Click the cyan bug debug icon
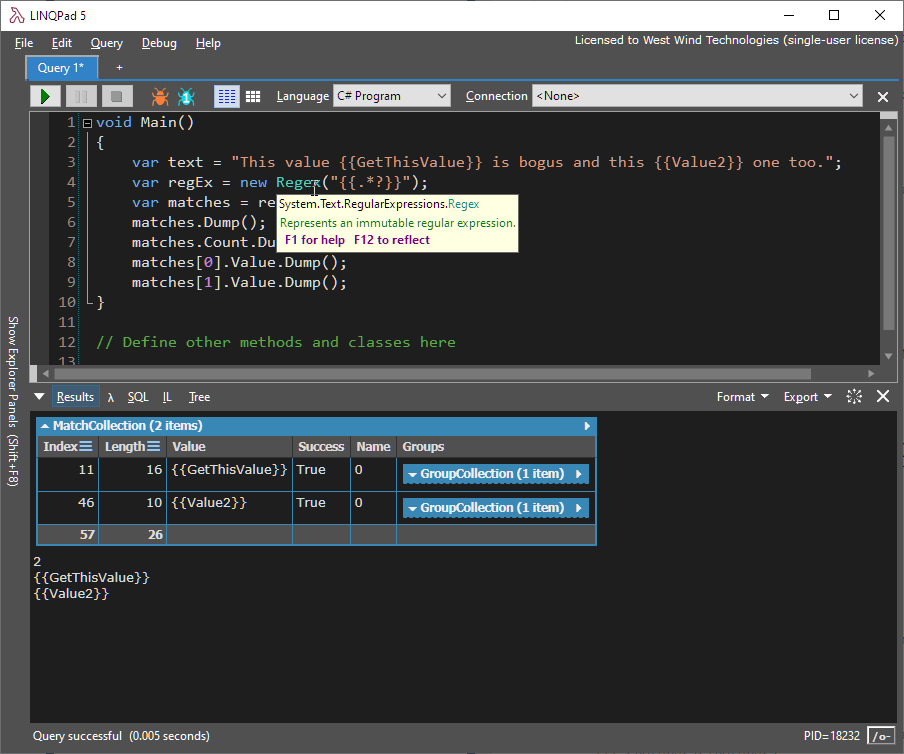The width and height of the screenshot is (904, 754). pyautogui.click(x=186, y=96)
